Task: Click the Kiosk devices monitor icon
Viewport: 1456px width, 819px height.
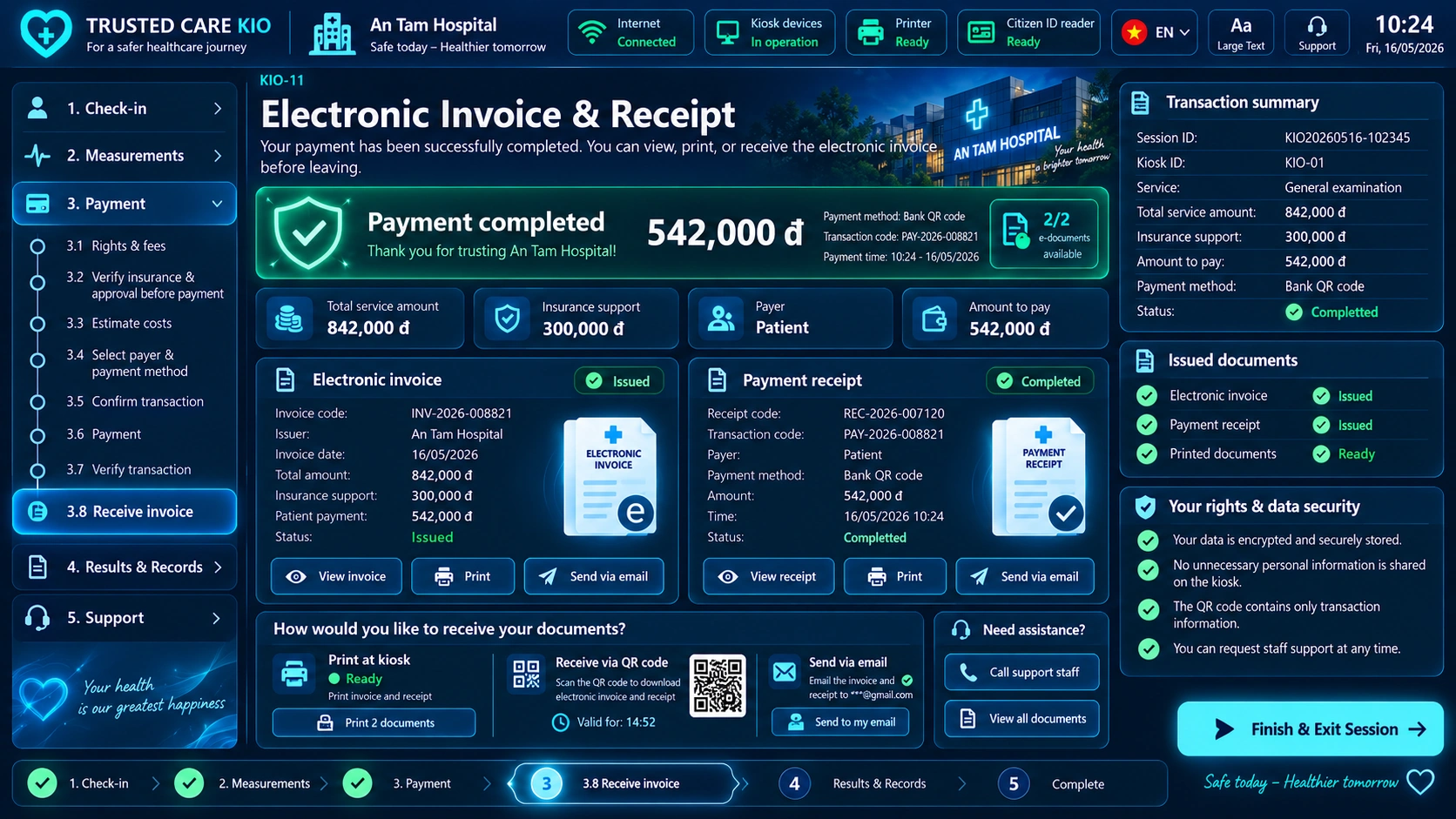Action: (x=727, y=33)
